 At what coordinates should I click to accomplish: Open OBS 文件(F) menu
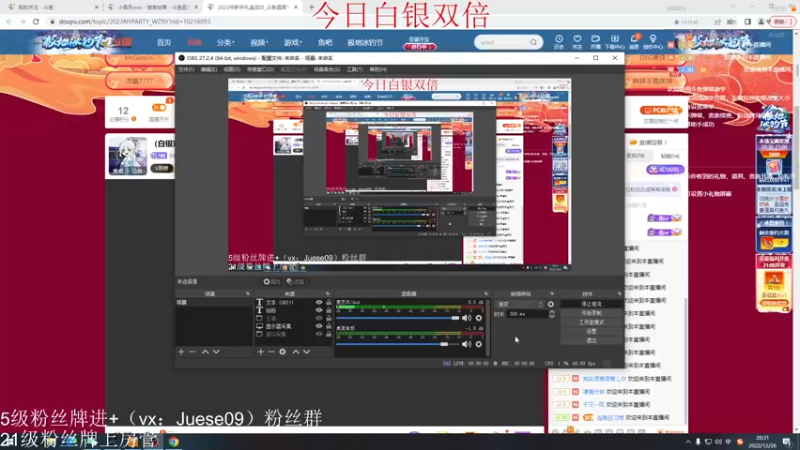[x=186, y=69]
